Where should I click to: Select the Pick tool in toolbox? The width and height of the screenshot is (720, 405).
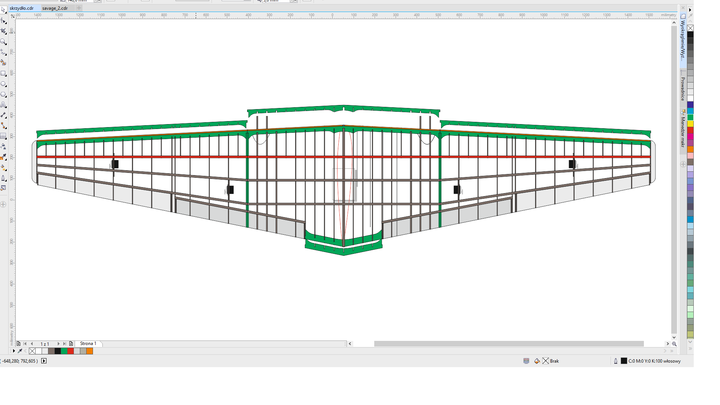pos(4,10)
